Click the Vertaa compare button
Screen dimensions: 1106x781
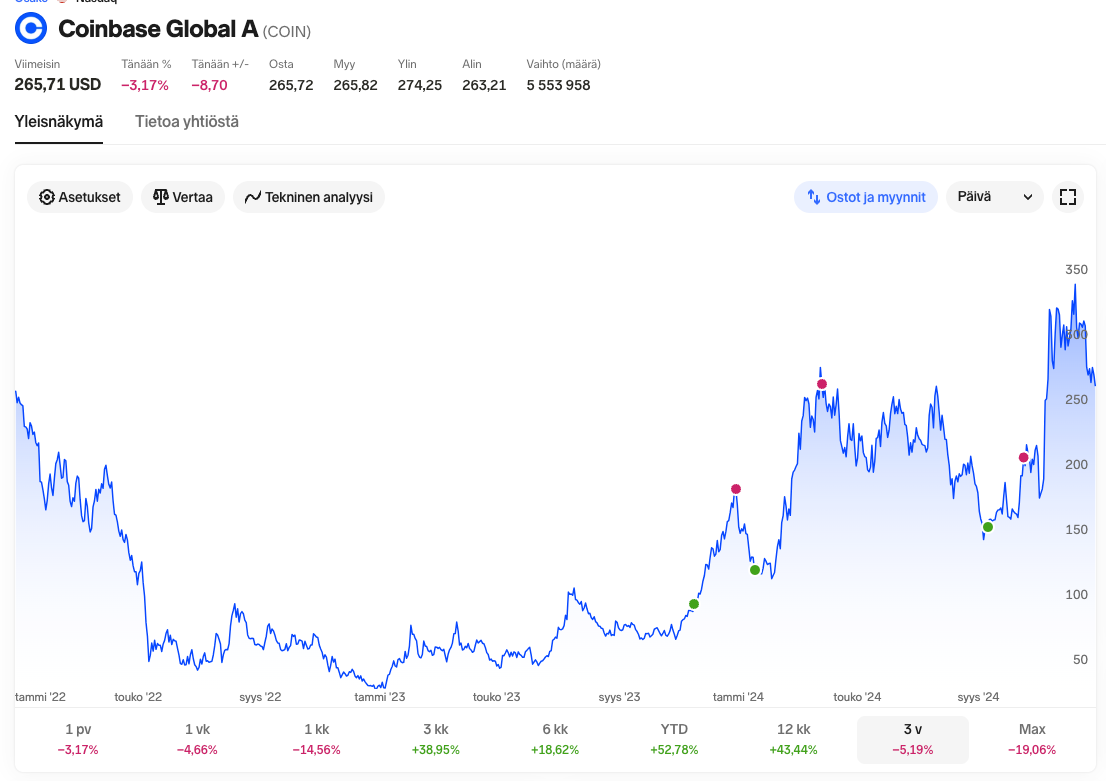point(183,197)
